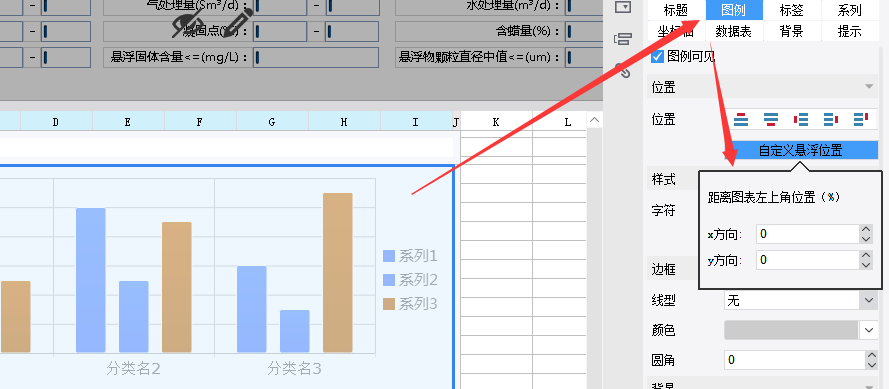Toggle the 图例可见 checkbox

[658, 56]
